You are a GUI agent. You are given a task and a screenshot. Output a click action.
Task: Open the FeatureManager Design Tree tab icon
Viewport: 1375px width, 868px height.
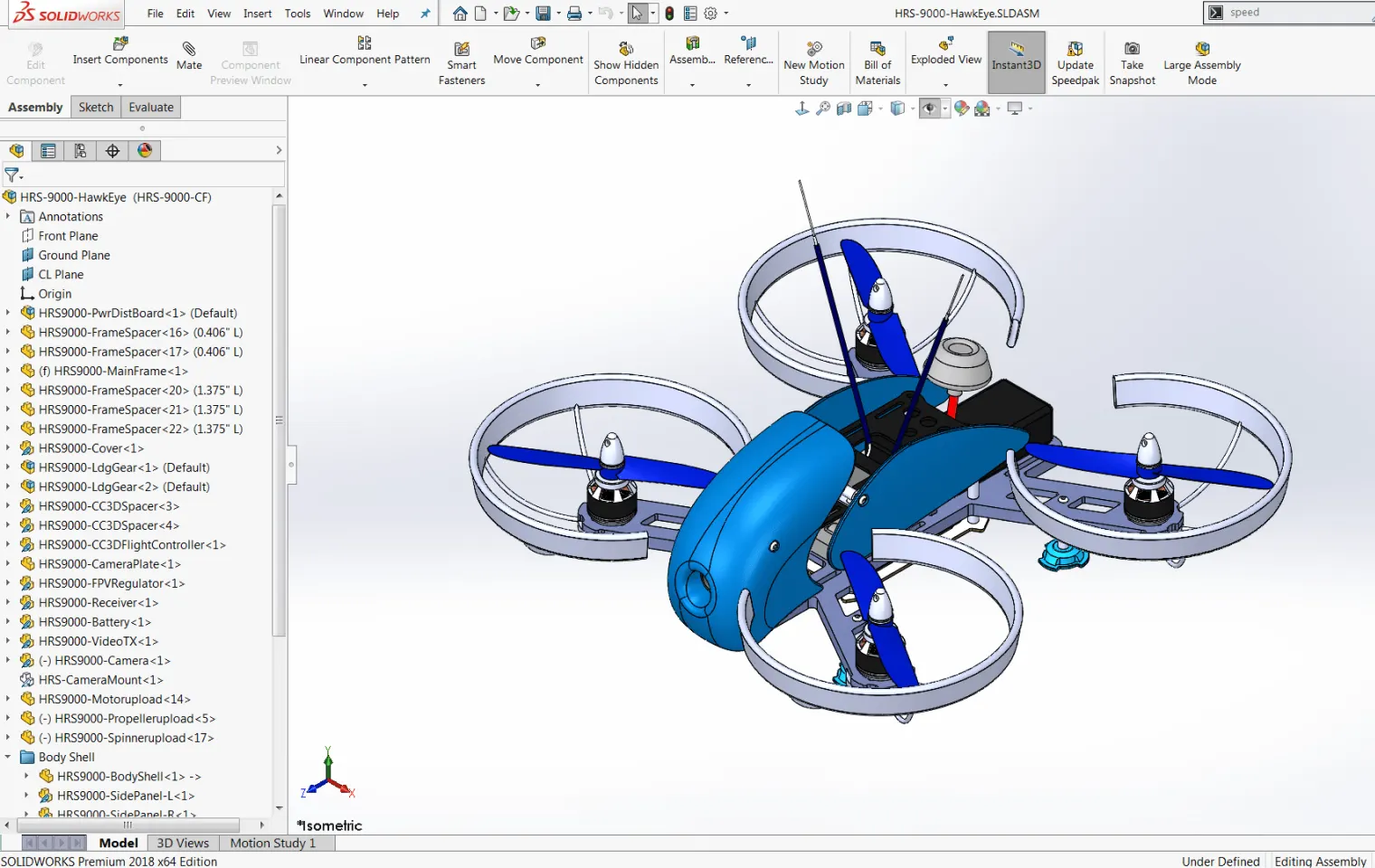click(x=16, y=151)
